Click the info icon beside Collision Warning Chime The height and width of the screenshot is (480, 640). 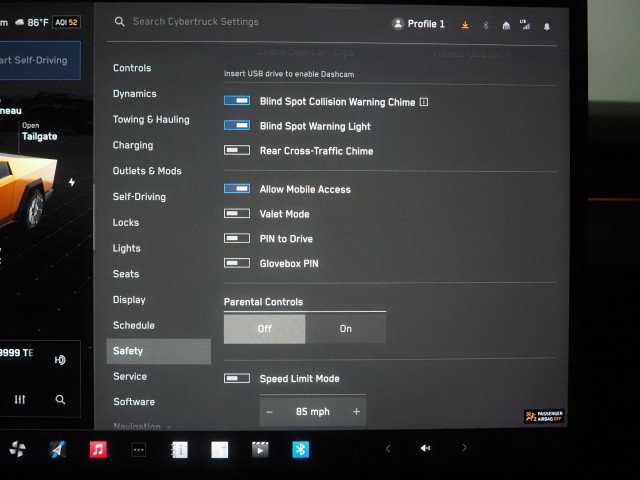[424, 102]
